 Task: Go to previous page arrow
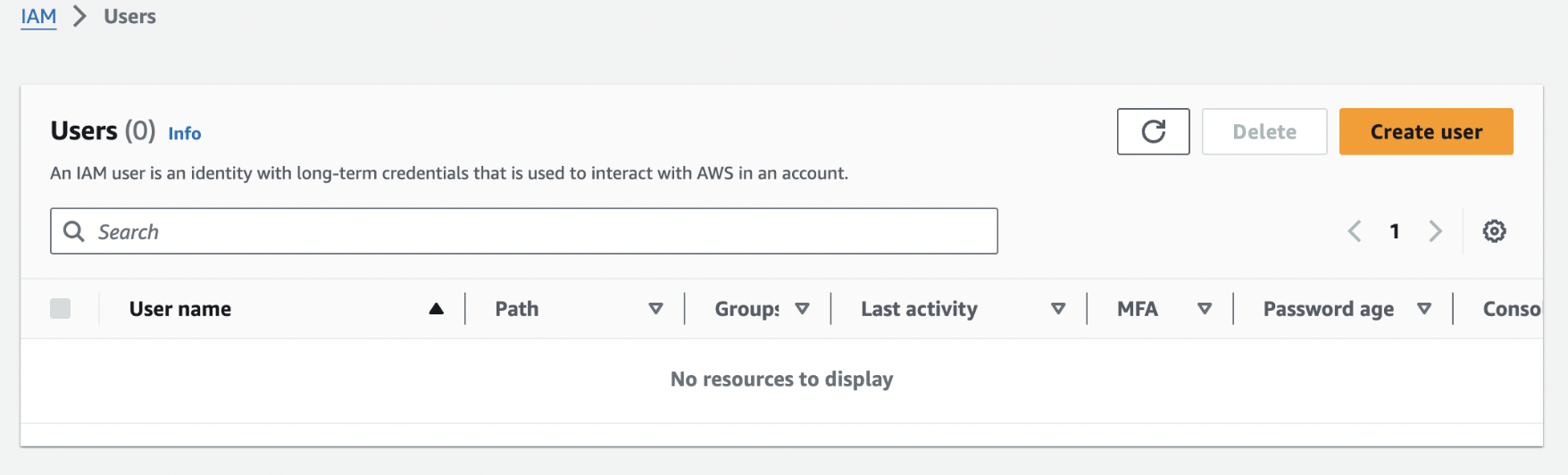coord(1355,231)
